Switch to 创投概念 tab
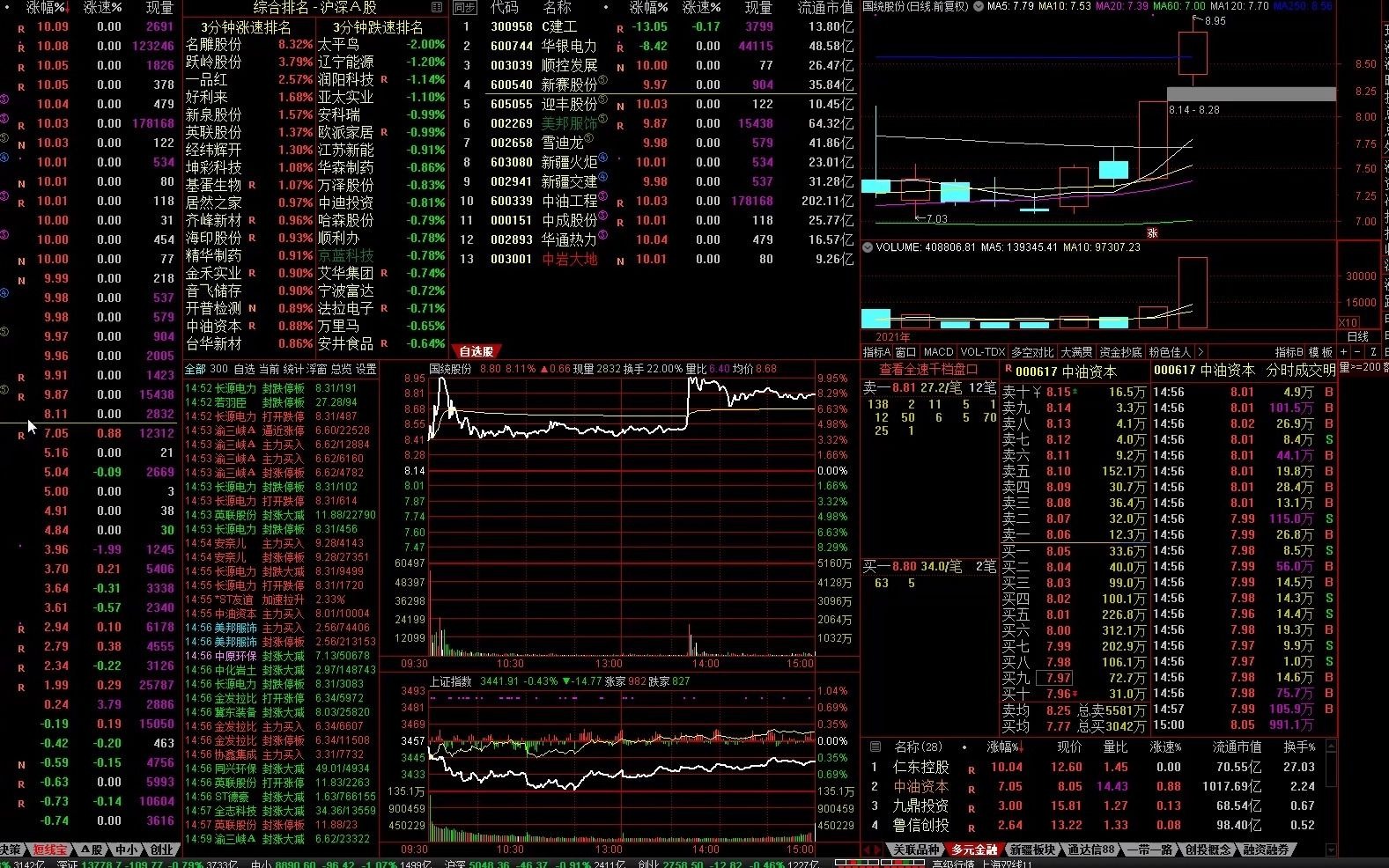1389x868 pixels. (x=1208, y=850)
